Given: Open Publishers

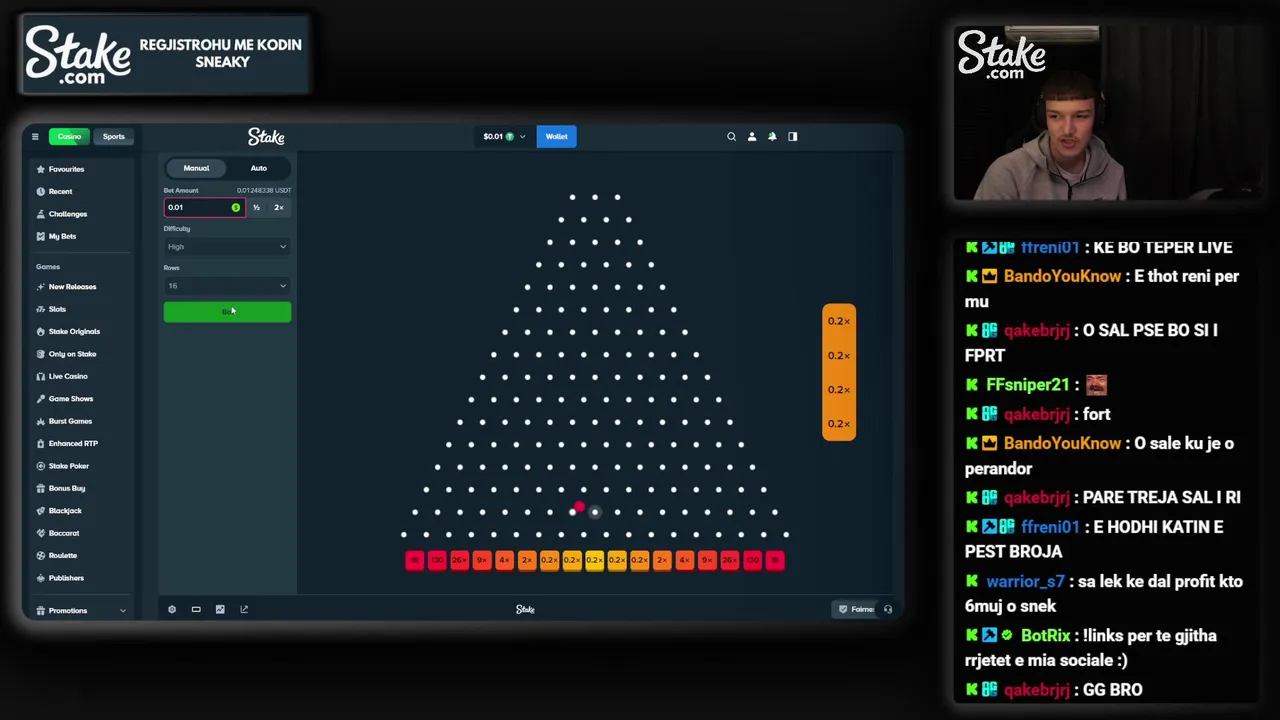Looking at the screenshot, I should coord(66,578).
